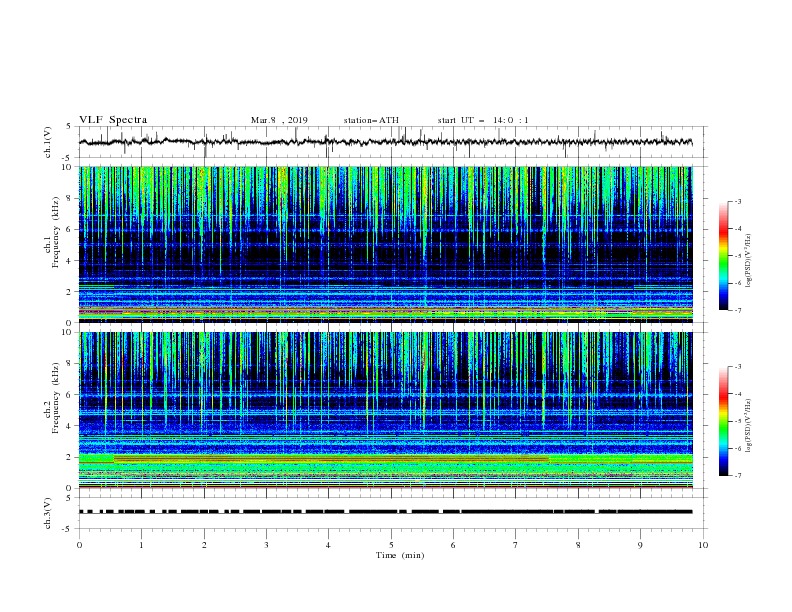Screen dimensions: 792x612
Task: Click time axis tick label "5"
Action: click(391, 545)
